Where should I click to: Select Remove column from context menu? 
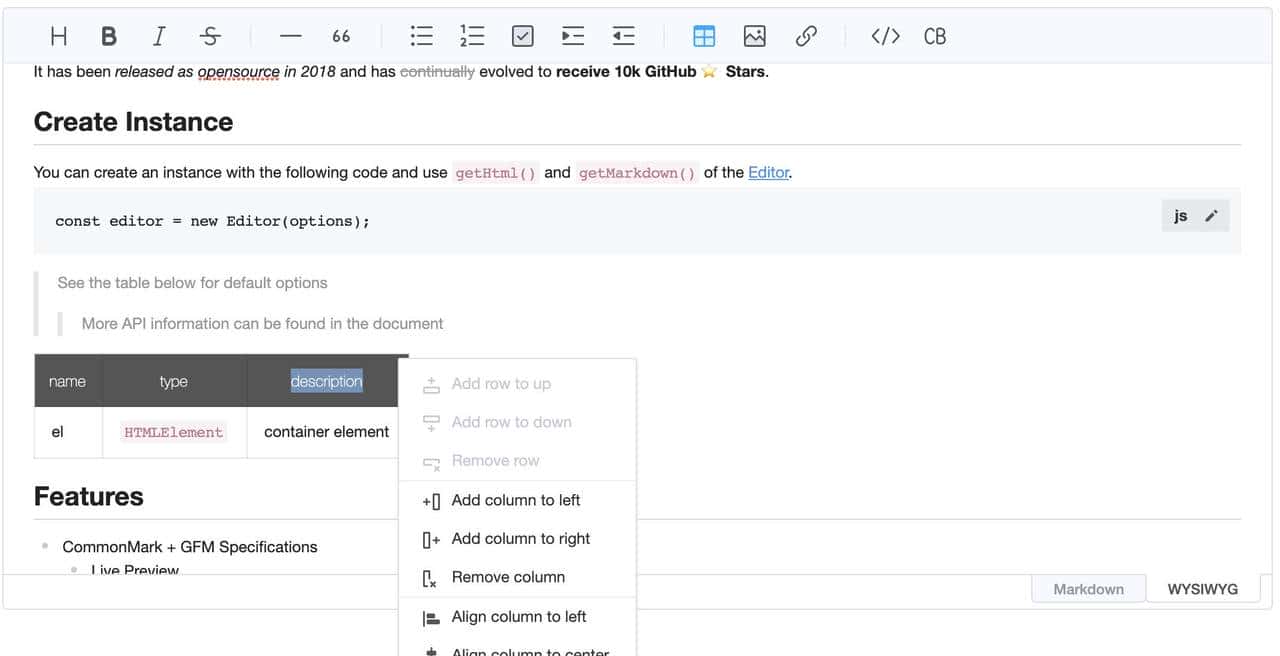pos(517,577)
